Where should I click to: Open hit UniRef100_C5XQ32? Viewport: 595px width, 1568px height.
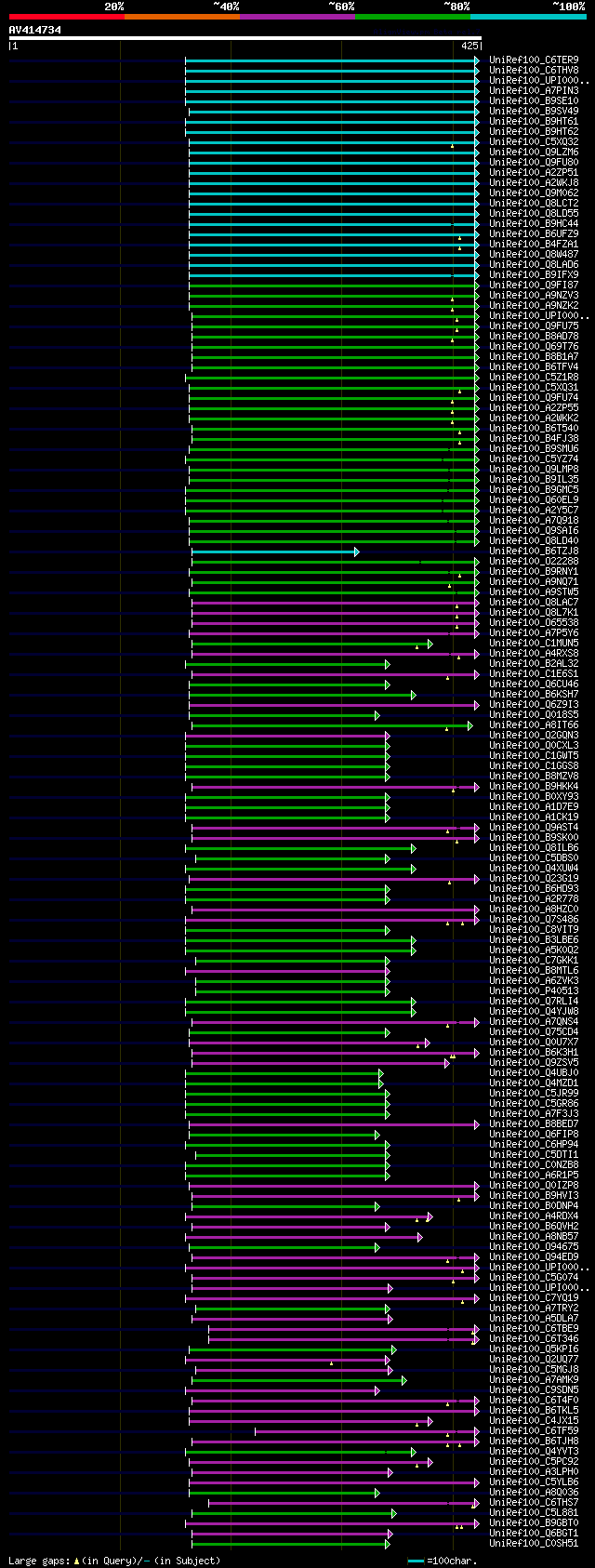tap(534, 142)
